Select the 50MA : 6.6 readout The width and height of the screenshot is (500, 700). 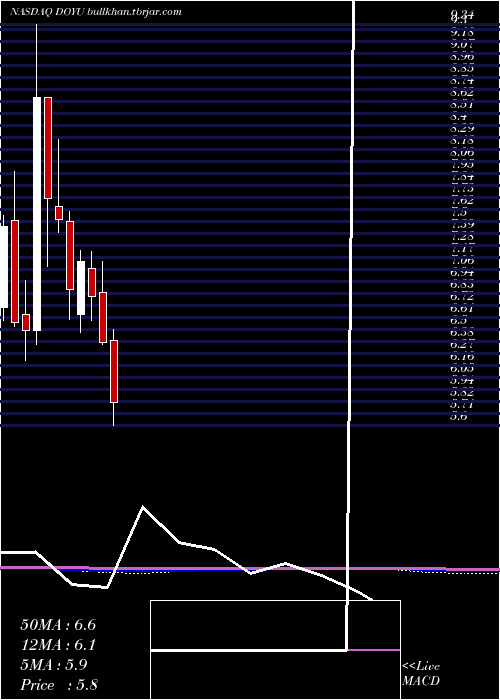tap(58, 625)
